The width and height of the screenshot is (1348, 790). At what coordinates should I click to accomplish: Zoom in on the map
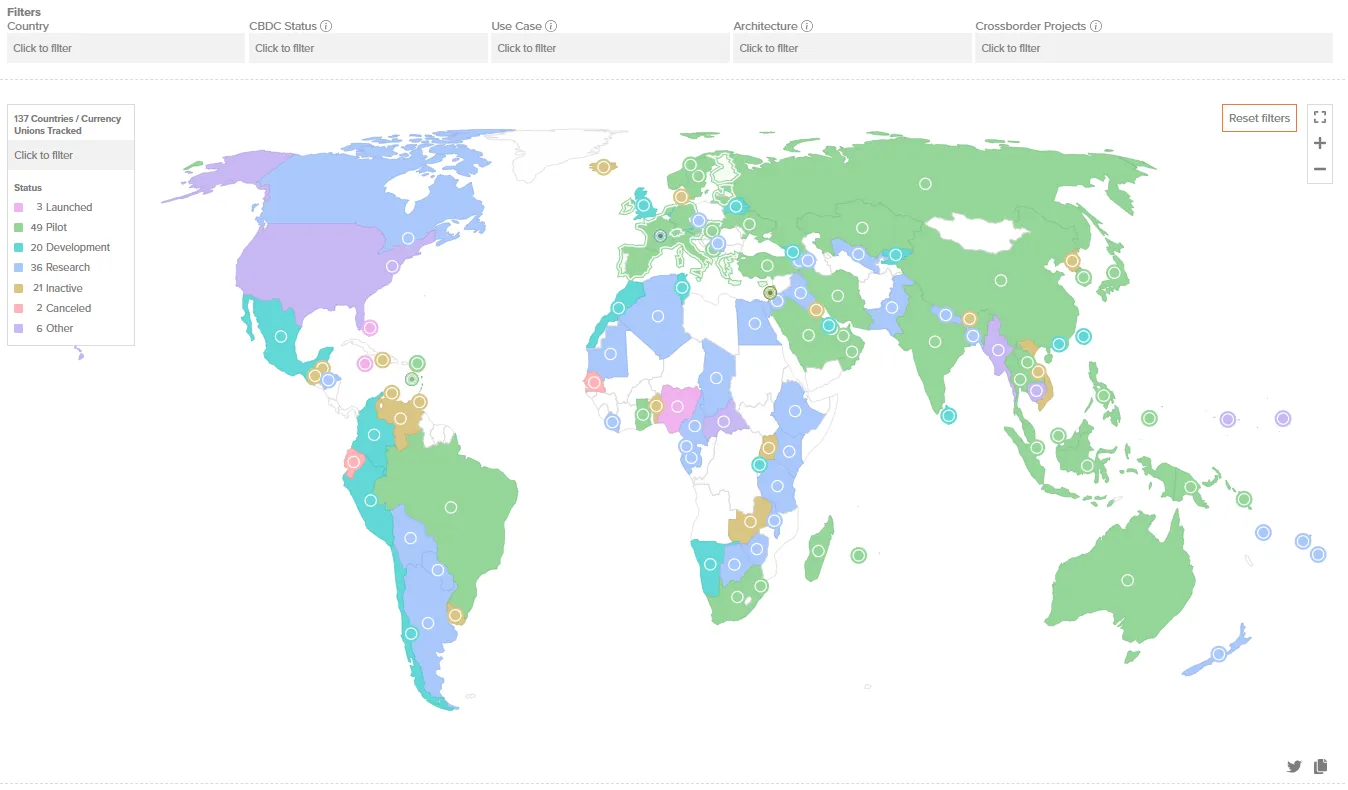pyautogui.click(x=1319, y=143)
